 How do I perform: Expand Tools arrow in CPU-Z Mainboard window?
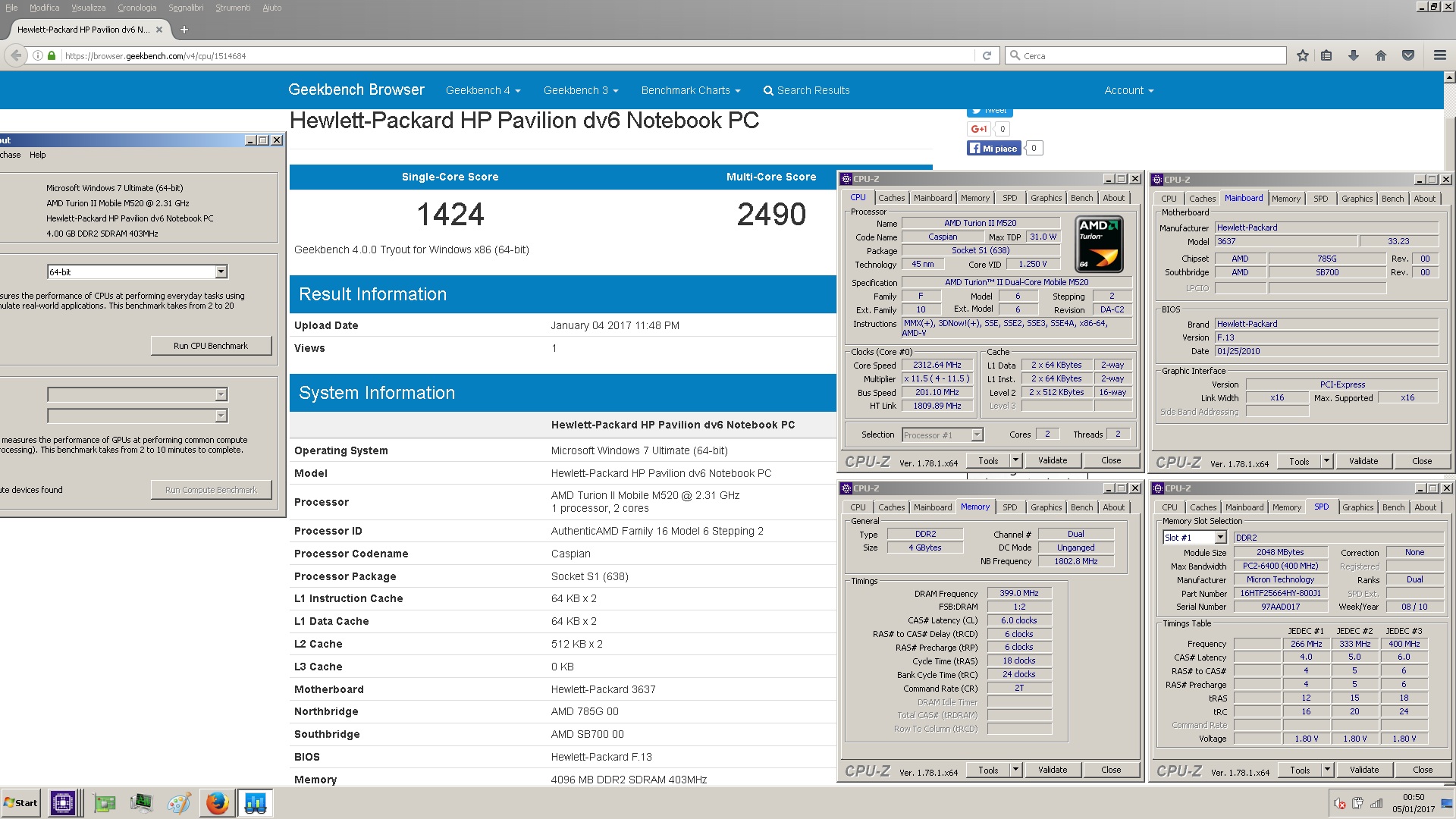tap(1326, 461)
